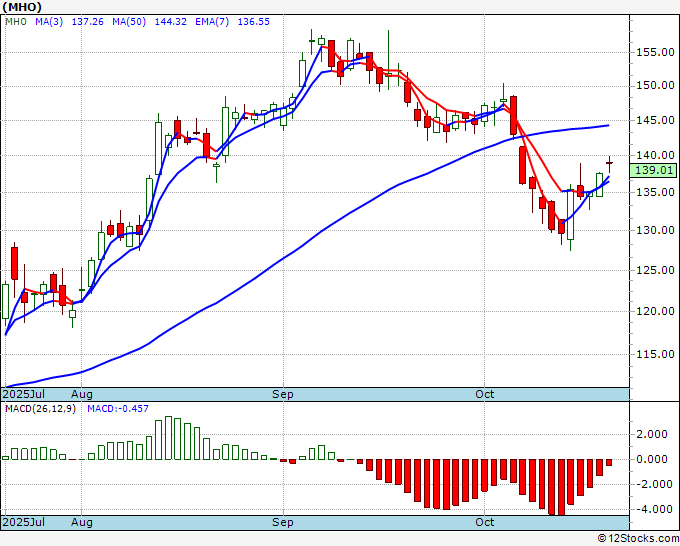Viewport: 680px width, 546px height.
Task: Select the MHO ticker label in legend
Action: (x=16, y=22)
